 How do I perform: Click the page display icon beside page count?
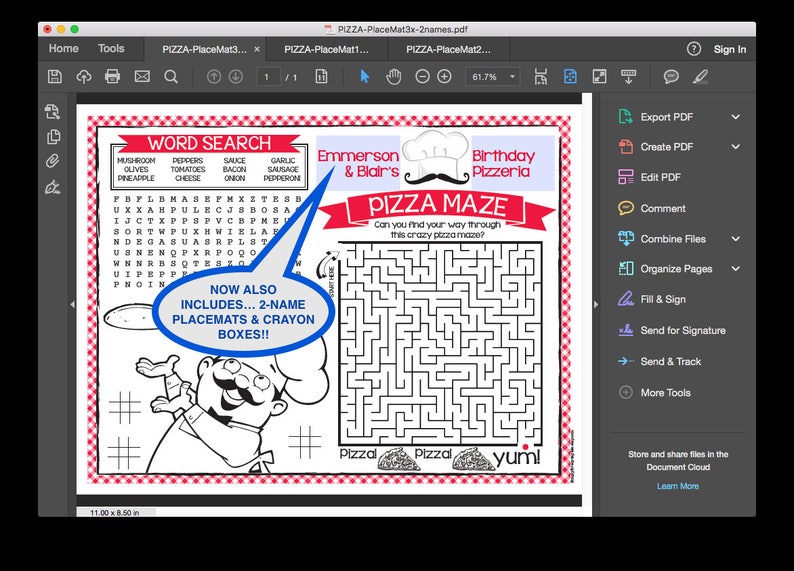click(321, 76)
